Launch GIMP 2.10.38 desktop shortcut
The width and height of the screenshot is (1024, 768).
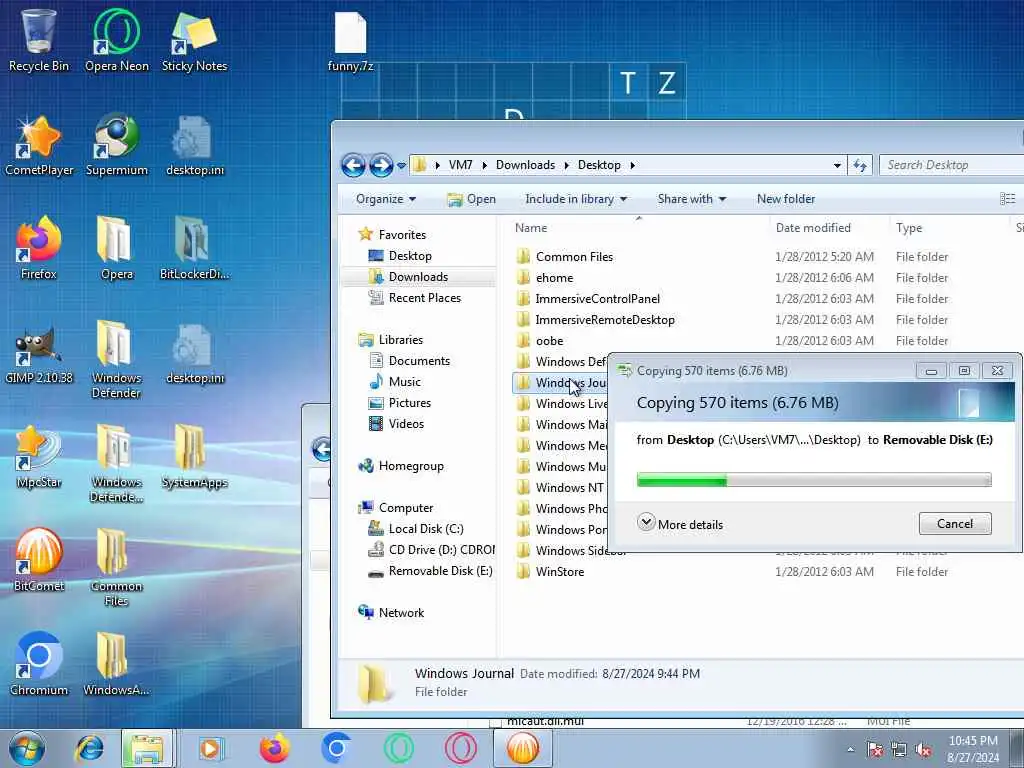point(39,353)
